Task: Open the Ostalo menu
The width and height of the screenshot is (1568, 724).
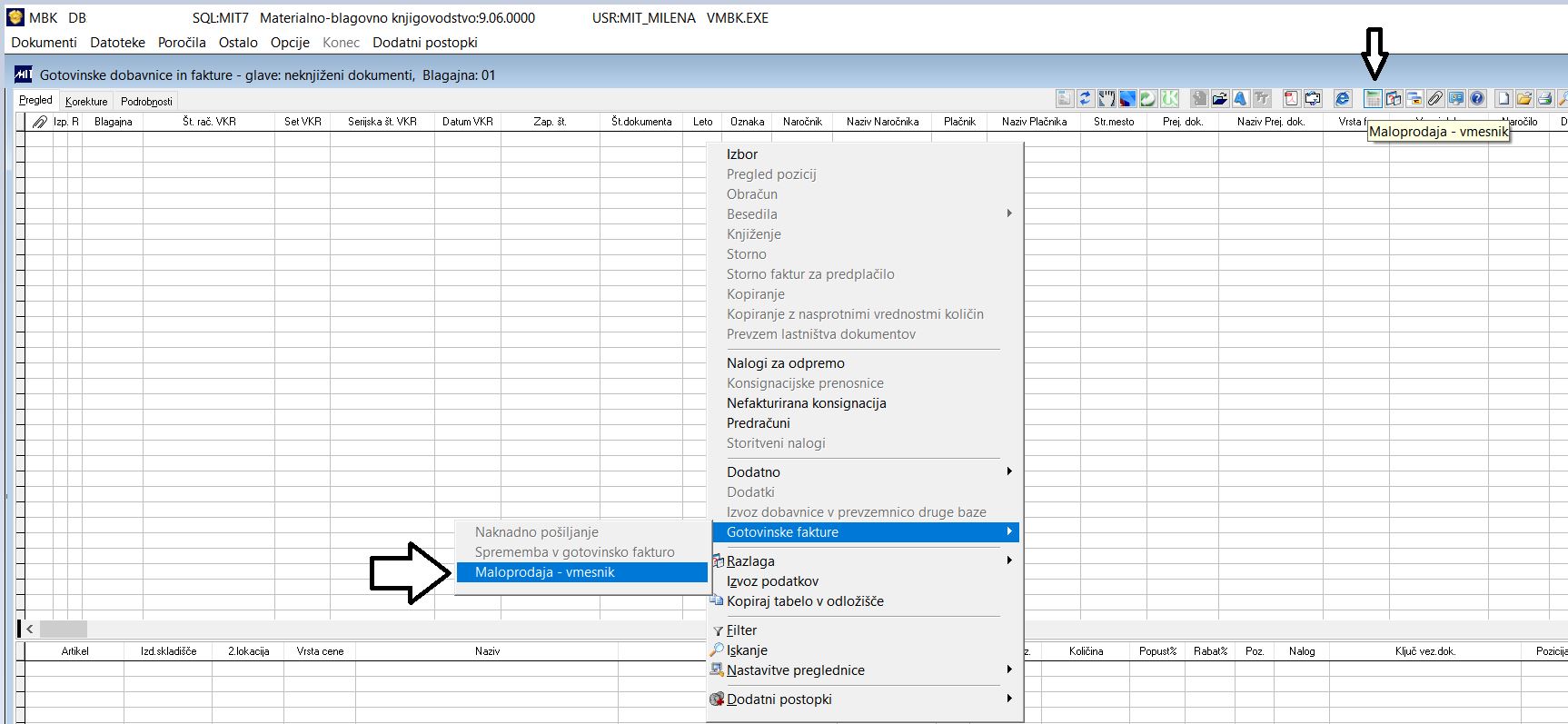Action: click(238, 43)
